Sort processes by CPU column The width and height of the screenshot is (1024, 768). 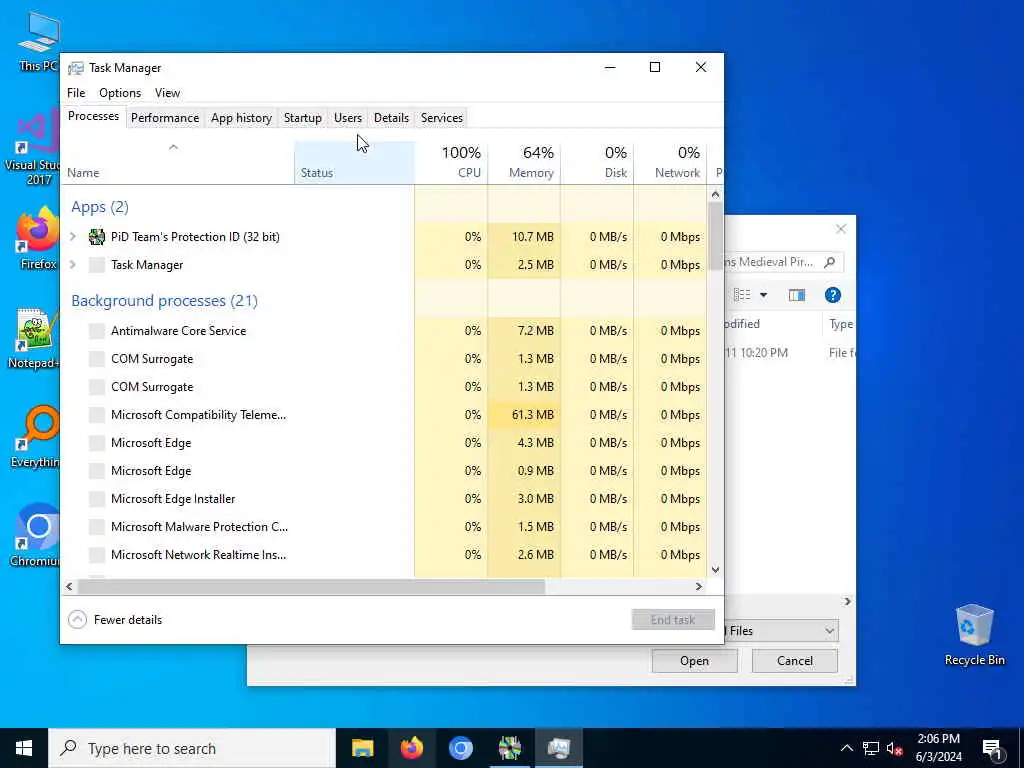(x=451, y=162)
